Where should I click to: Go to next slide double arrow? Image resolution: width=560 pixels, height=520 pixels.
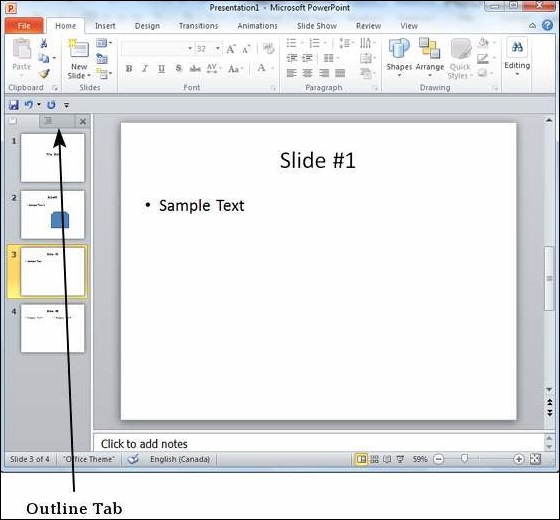click(x=550, y=413)
